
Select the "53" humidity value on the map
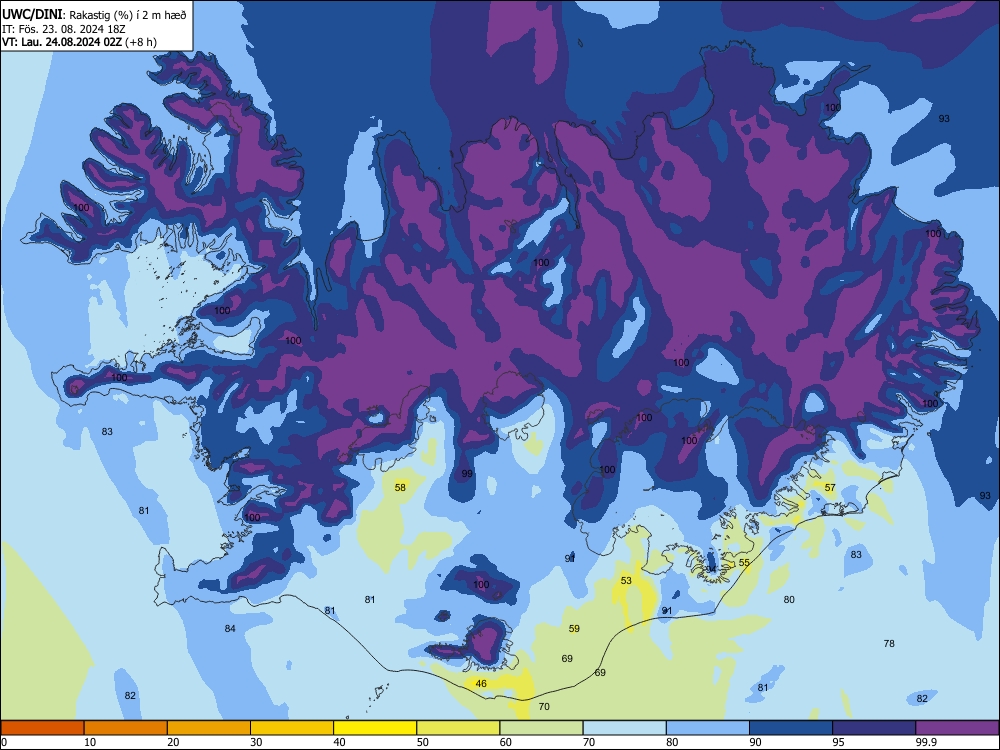click(x=626, y=580)
